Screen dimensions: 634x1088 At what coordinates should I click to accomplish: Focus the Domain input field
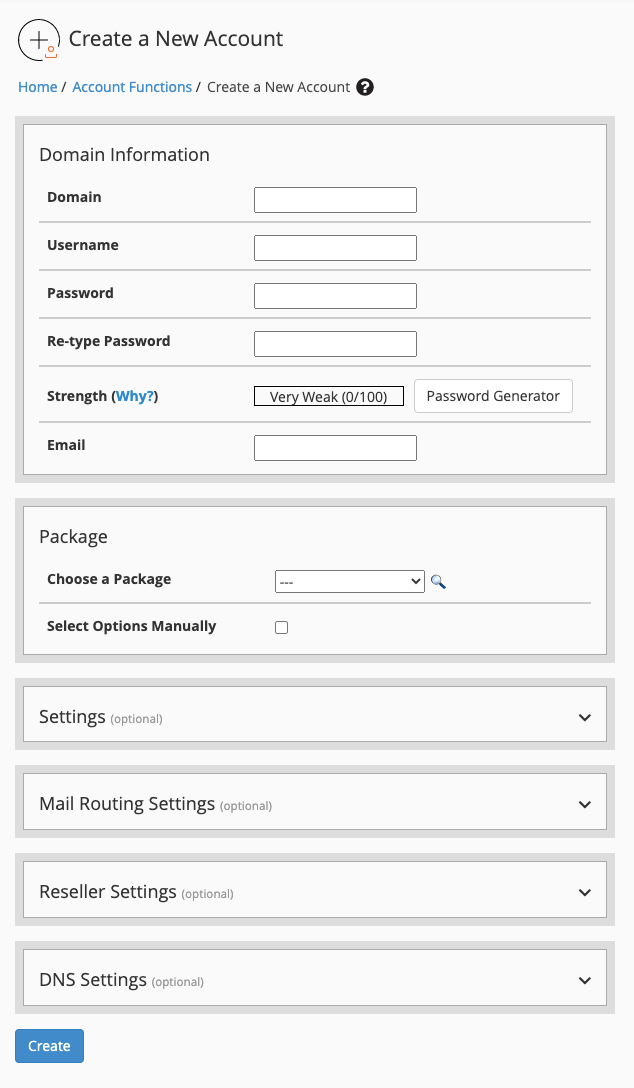point(336,200)
